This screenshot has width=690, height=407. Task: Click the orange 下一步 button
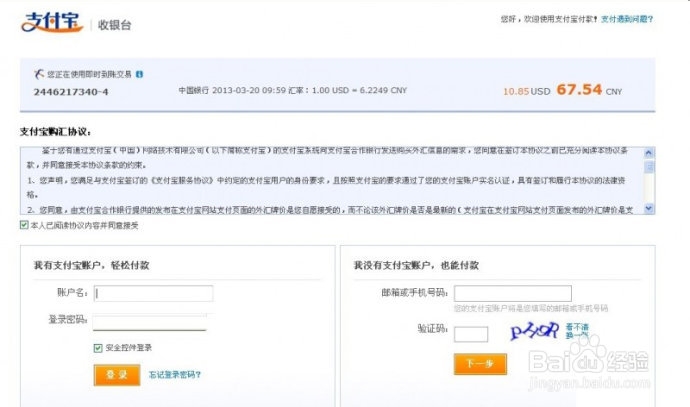[x=480, y=364]
